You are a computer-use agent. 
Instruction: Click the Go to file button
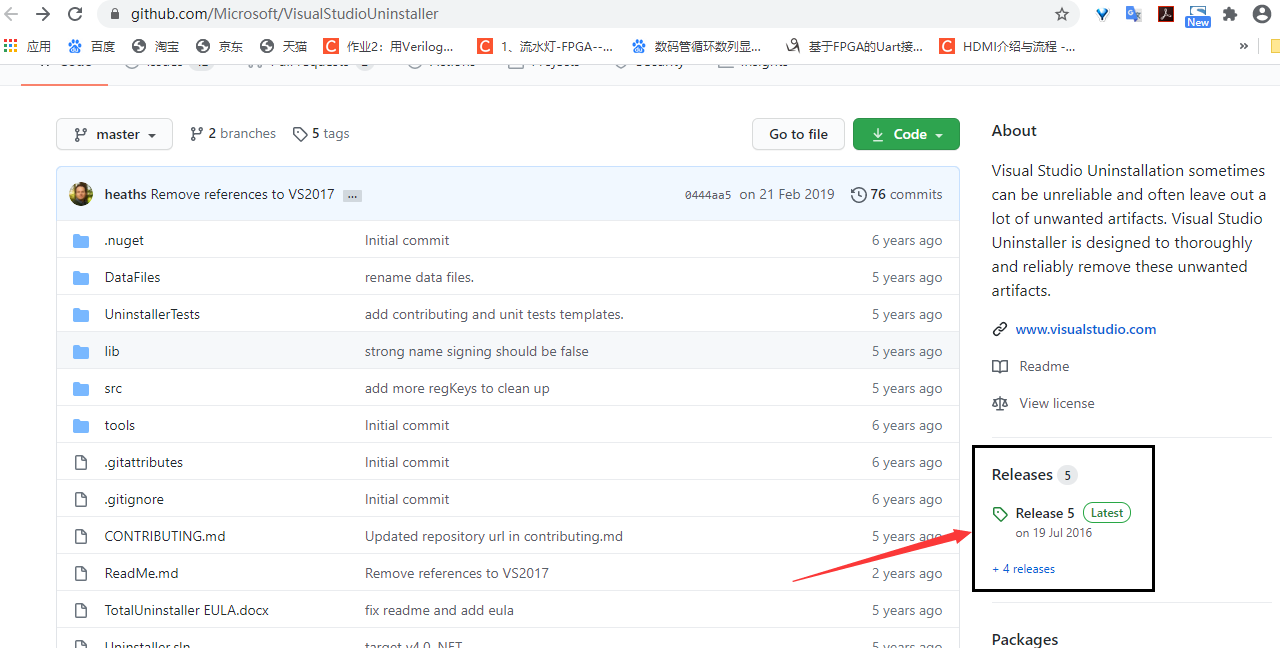[x=798, y=134]
